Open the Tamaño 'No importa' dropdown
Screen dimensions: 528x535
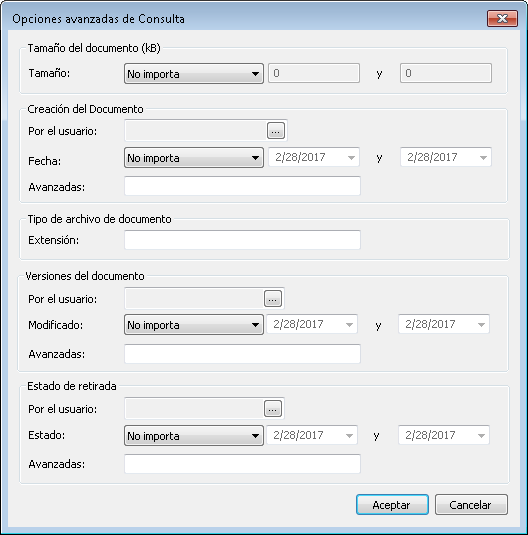pos(194,73)
